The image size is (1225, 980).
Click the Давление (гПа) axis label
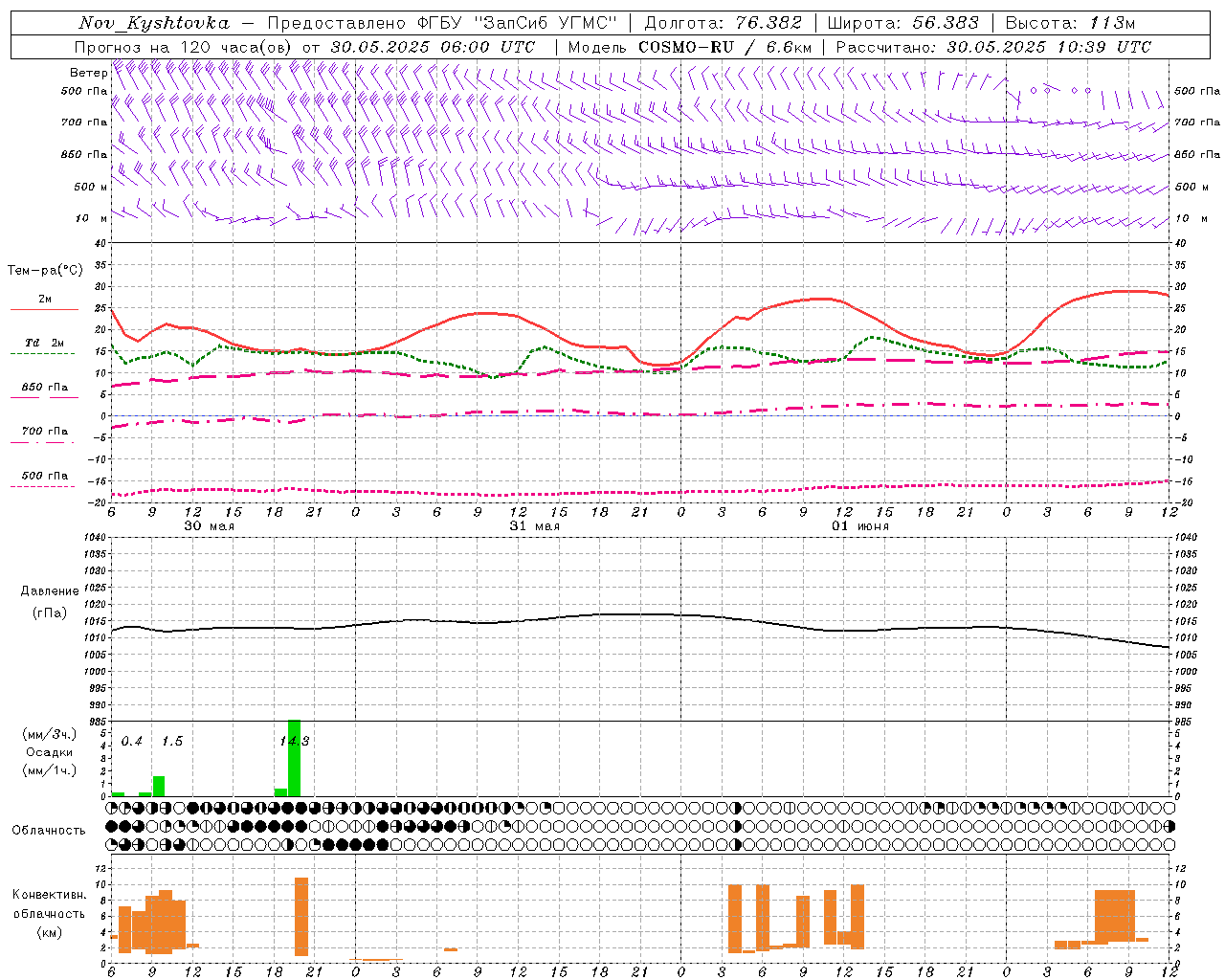click(x=50, y=601)
